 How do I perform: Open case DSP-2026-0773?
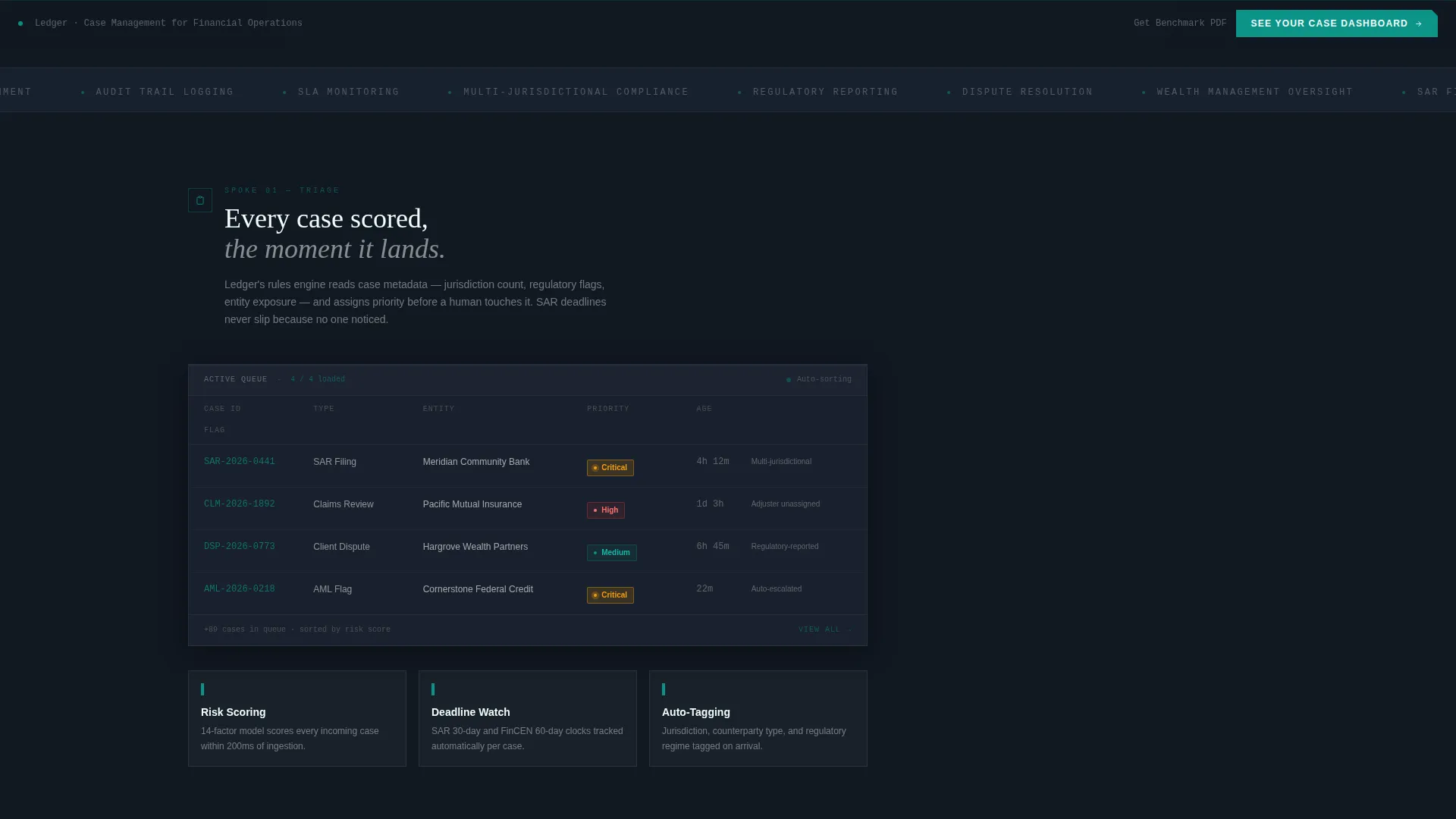point(240,547)
